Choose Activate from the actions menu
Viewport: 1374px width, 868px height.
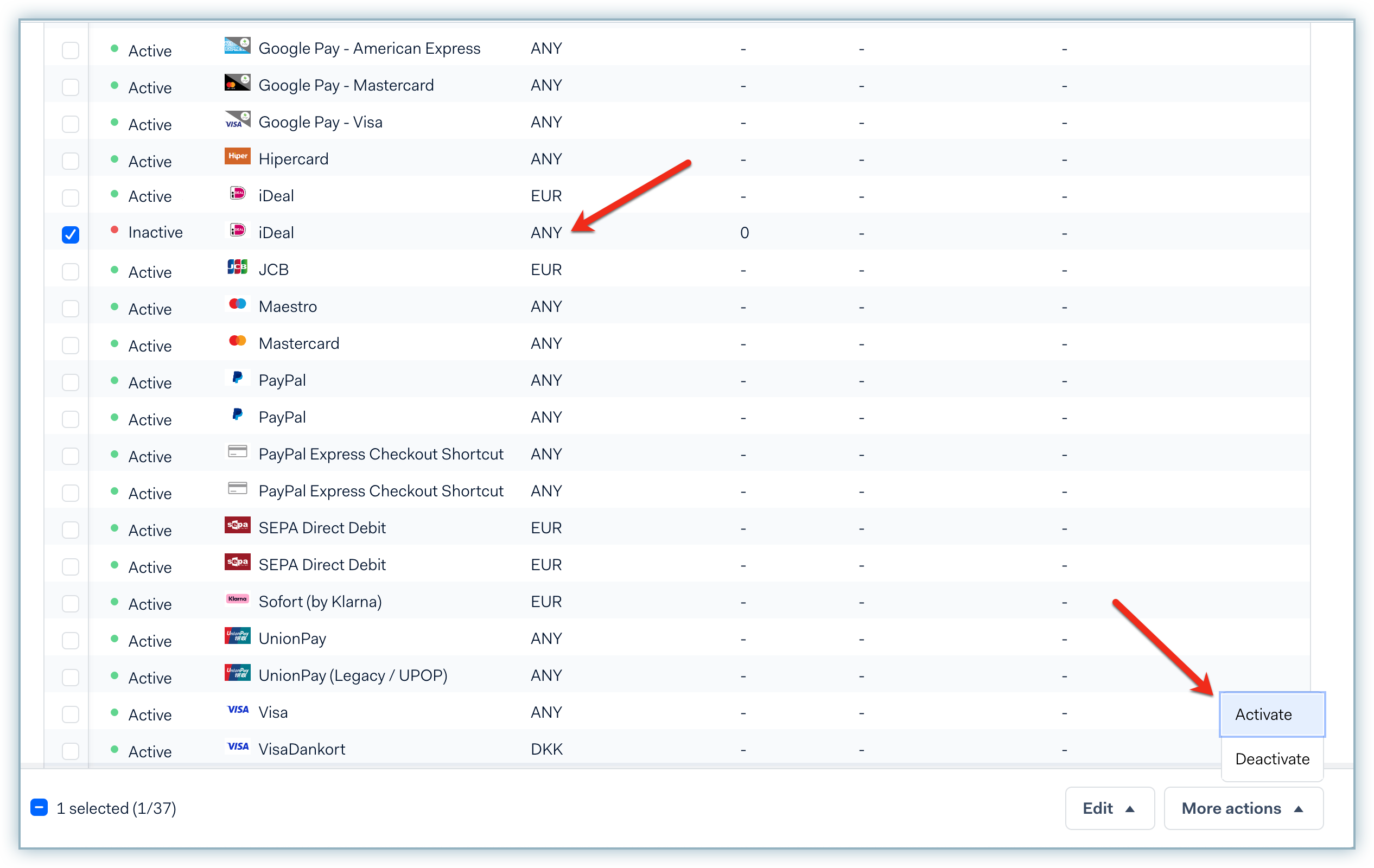[x=1271, y=714]
